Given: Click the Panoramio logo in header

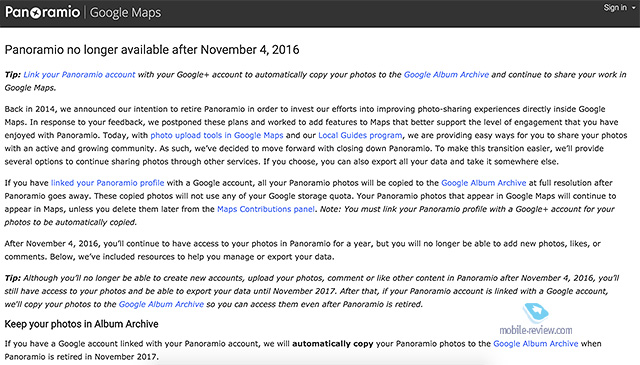Looking at the screenshot, I should [42, 12].
